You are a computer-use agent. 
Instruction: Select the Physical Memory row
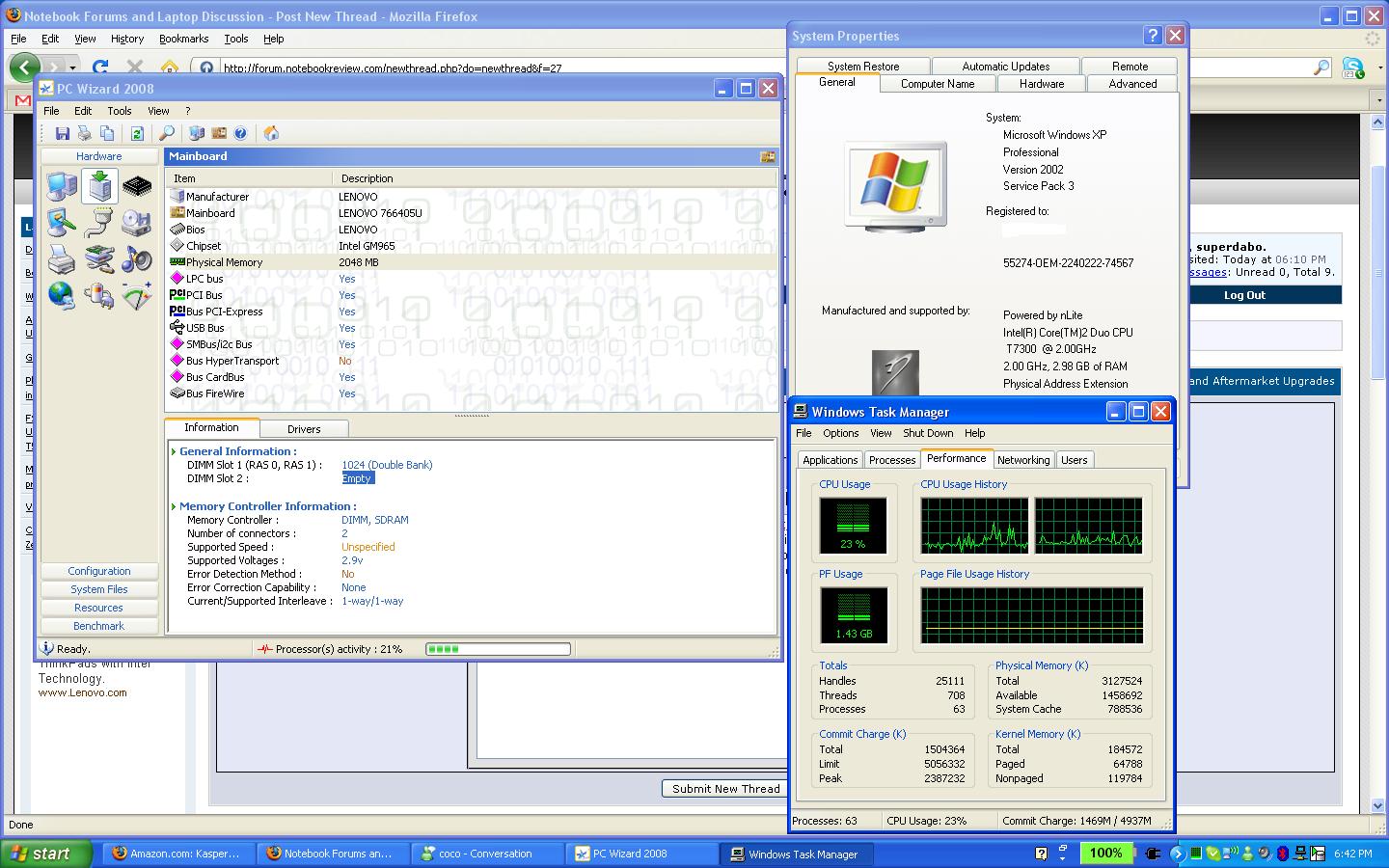pos(473,262)
